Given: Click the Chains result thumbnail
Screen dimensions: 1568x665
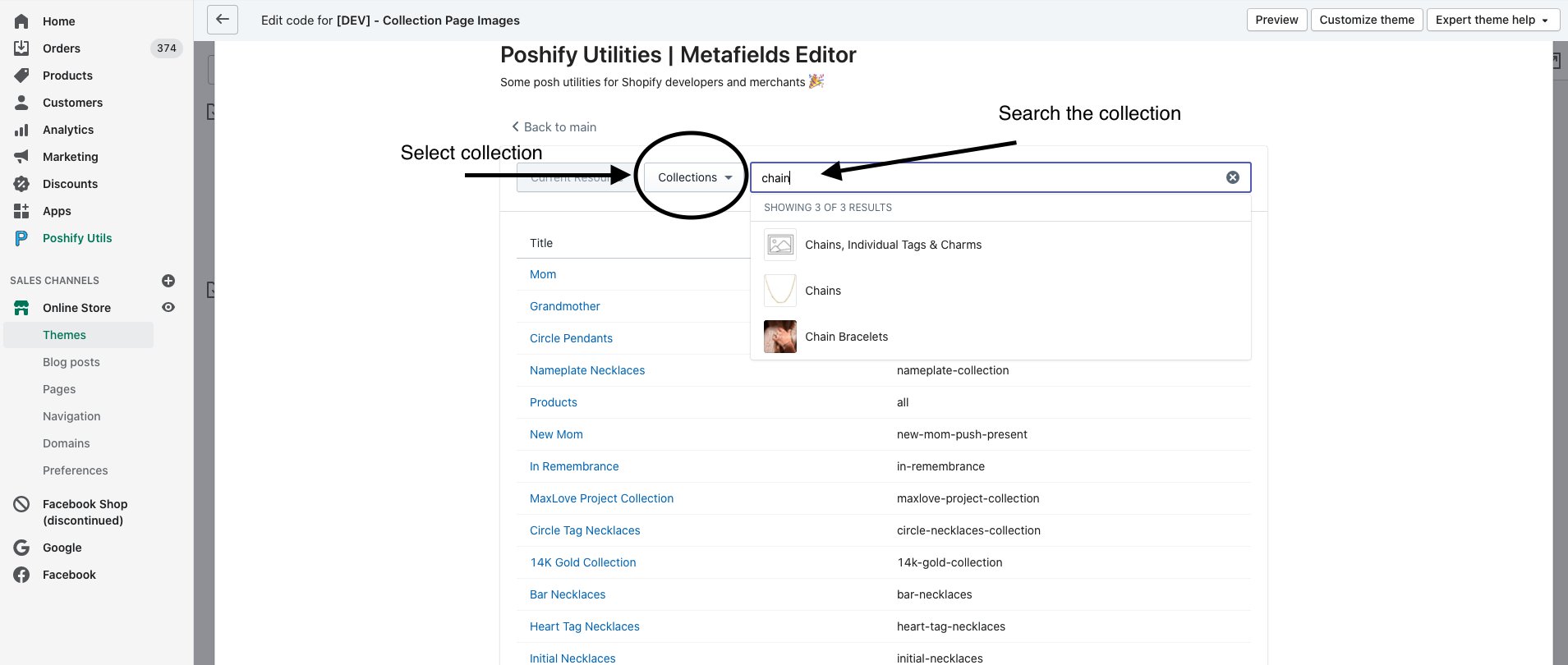Looking at the screenshot, I should 780,291.
